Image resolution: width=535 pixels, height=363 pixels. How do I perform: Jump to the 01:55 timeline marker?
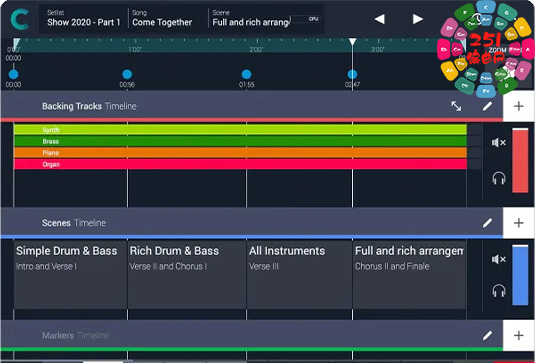click(246, 74)
